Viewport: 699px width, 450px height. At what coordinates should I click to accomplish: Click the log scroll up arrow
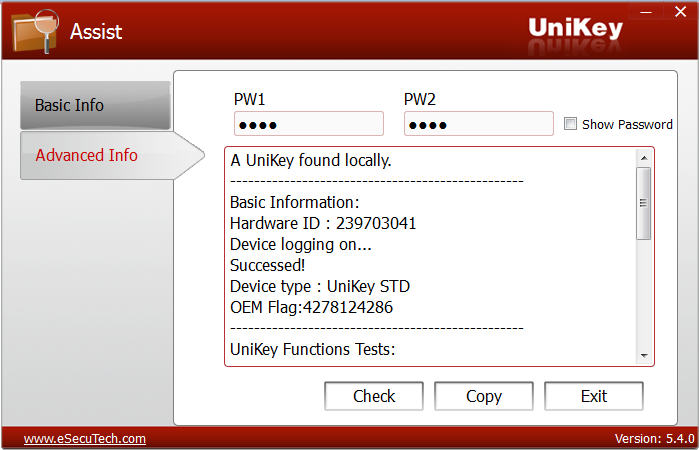pos(644,158)
